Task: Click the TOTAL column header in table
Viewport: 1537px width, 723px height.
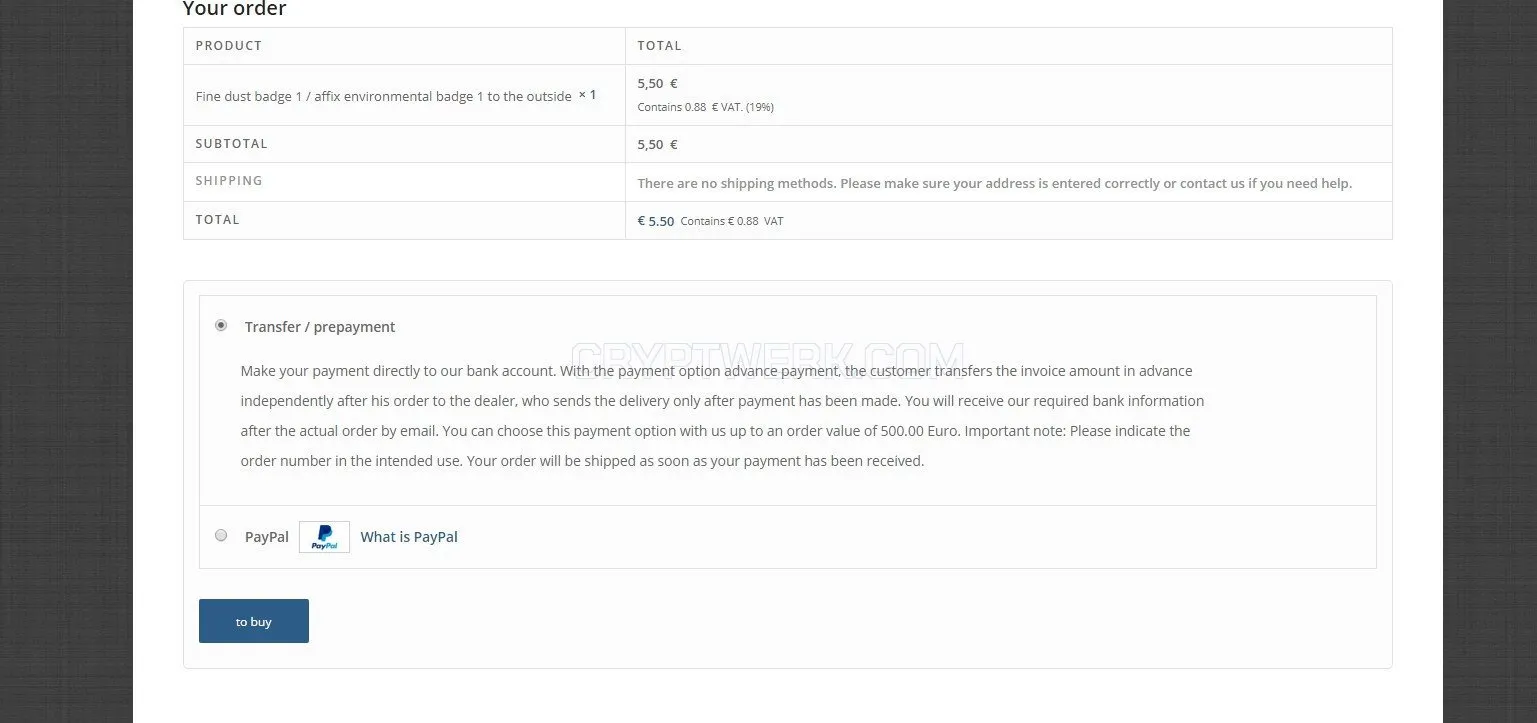Action: click(x=659, y=46)
